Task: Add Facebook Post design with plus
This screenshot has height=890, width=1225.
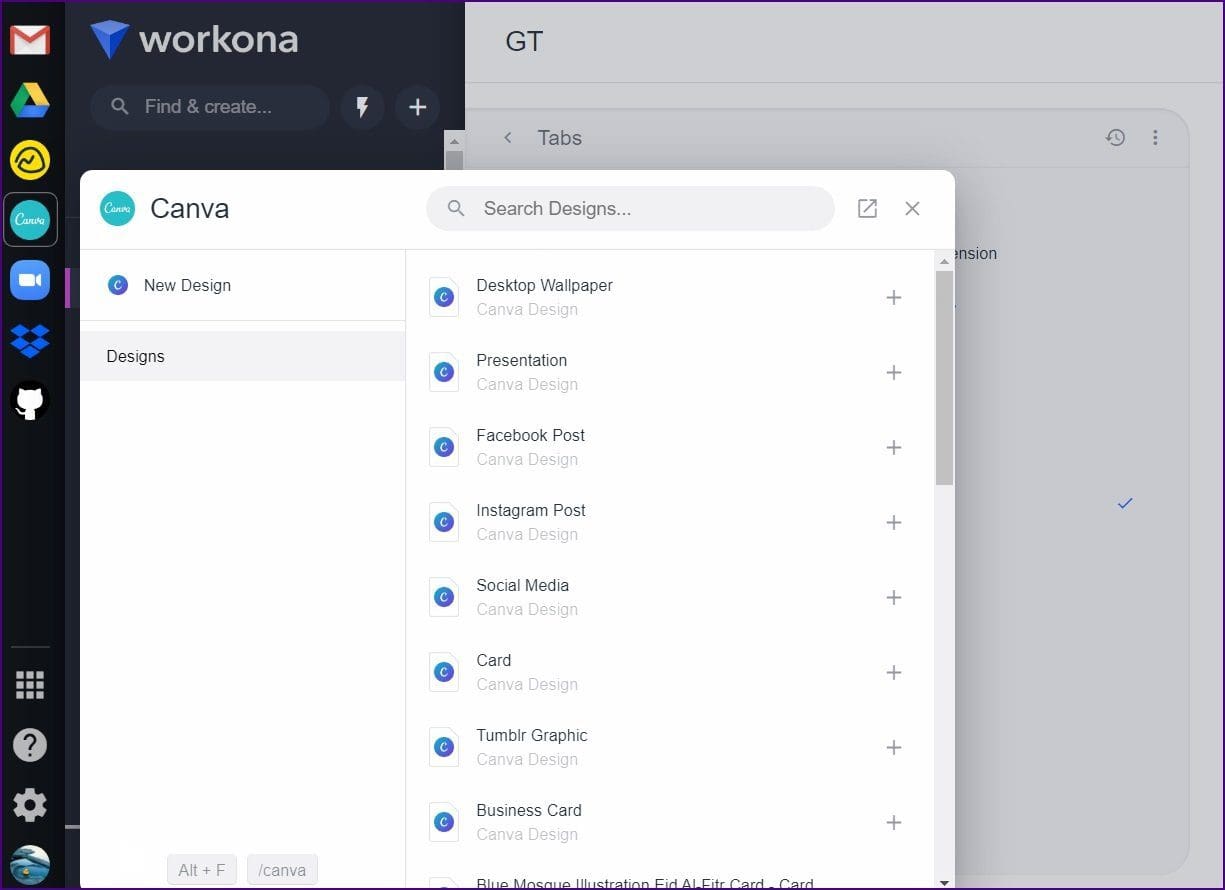Action: point(894,447)
